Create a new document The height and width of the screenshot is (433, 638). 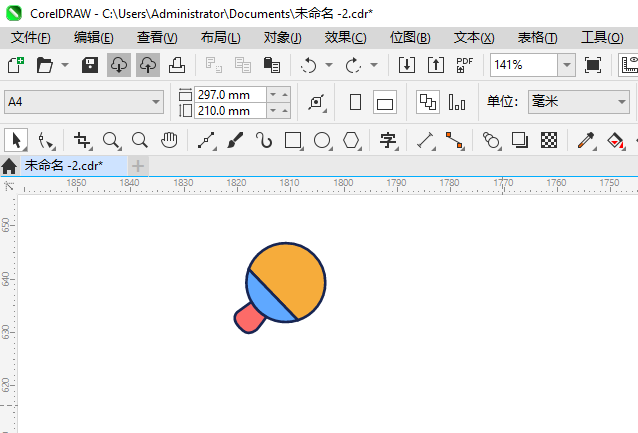point(15,65)
